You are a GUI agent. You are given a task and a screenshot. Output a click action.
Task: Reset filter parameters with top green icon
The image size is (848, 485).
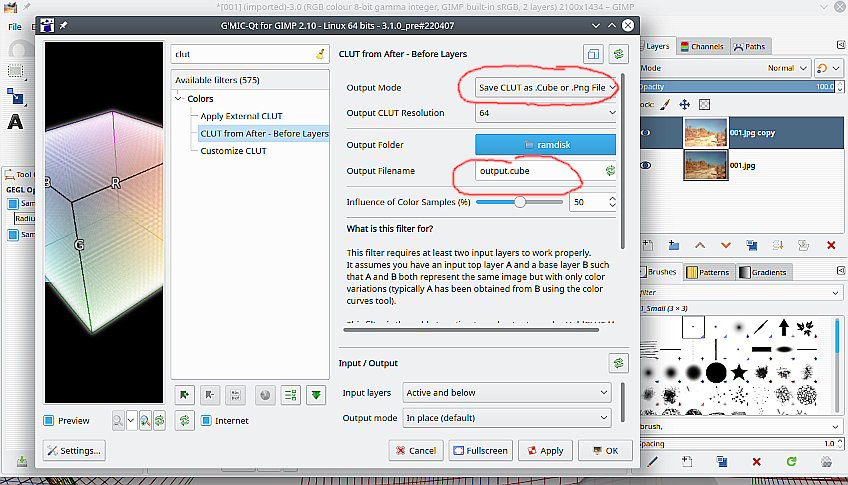[x=618, y=54]
